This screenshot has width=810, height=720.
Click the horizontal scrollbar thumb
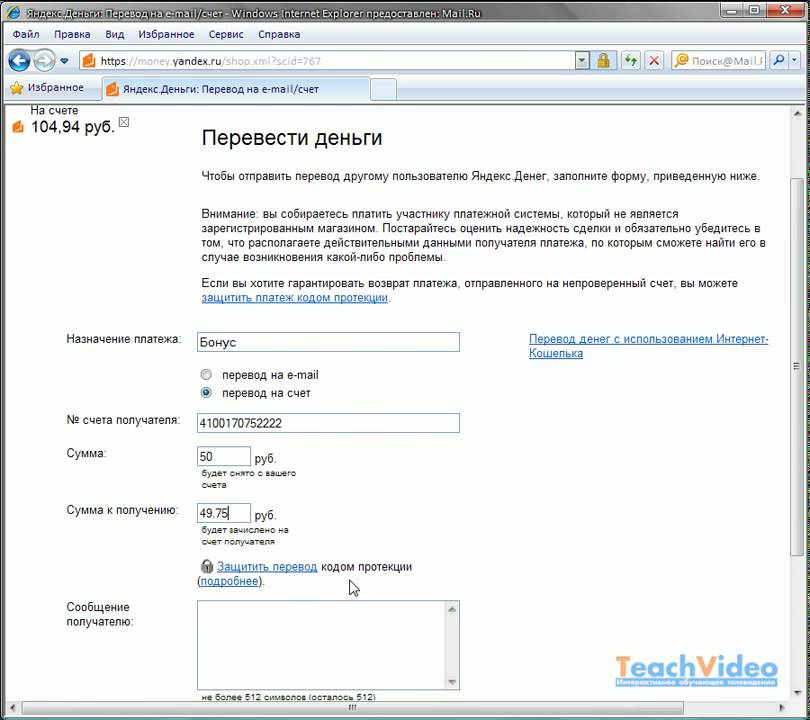(x=352, y=708)
